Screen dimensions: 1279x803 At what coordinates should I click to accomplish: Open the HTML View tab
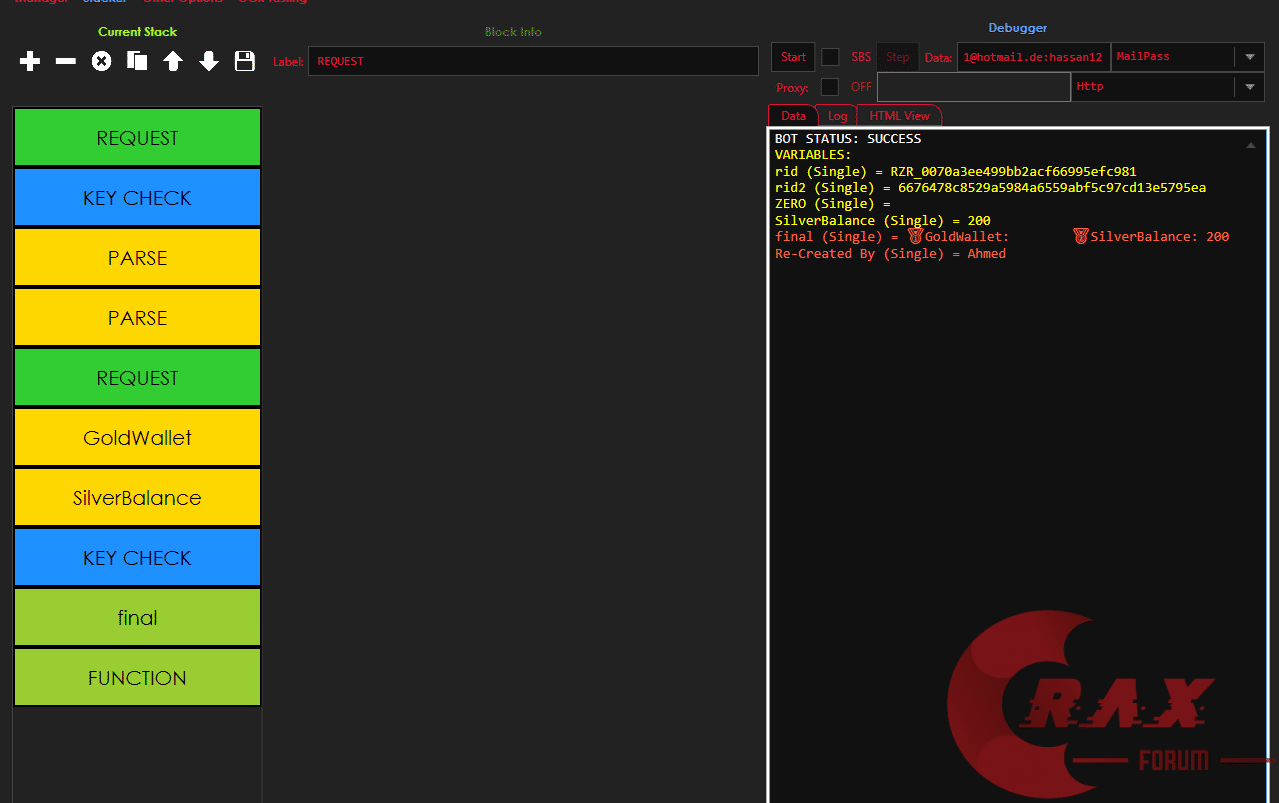coord(899,115)
